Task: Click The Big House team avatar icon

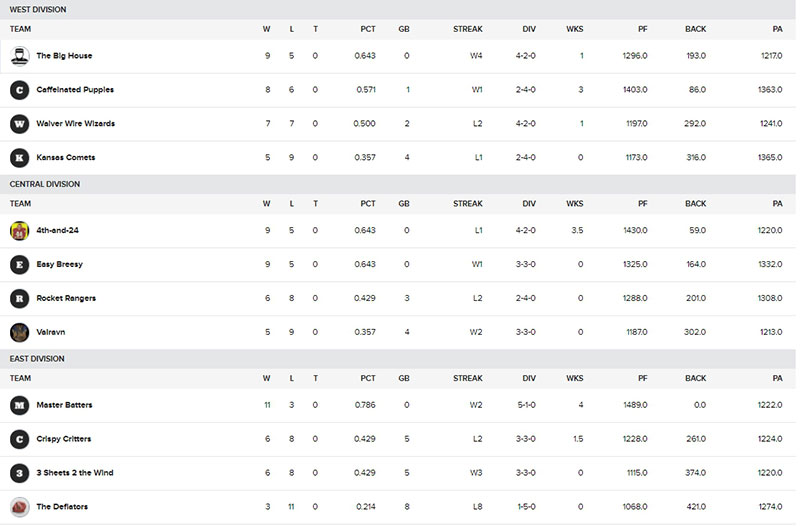Action: click(19, 56)
